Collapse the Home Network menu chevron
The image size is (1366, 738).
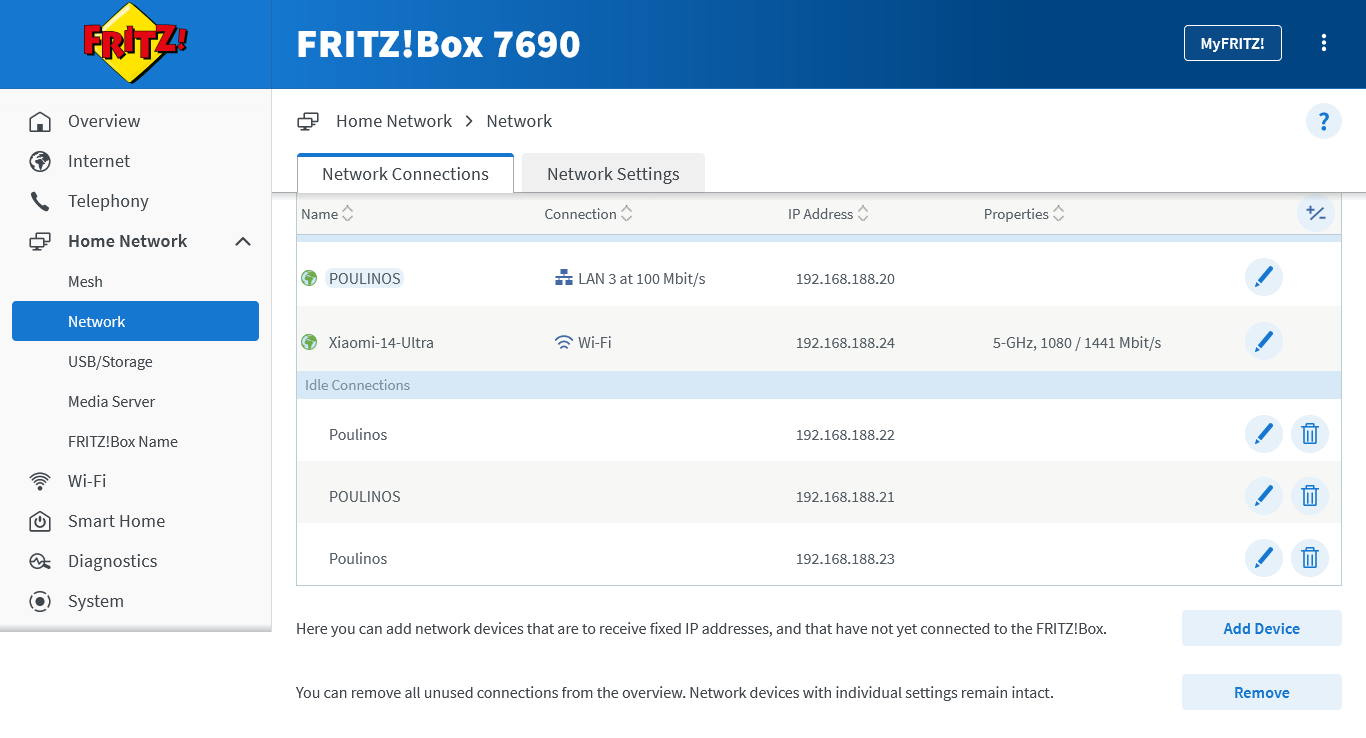click(x=243, y=241)
